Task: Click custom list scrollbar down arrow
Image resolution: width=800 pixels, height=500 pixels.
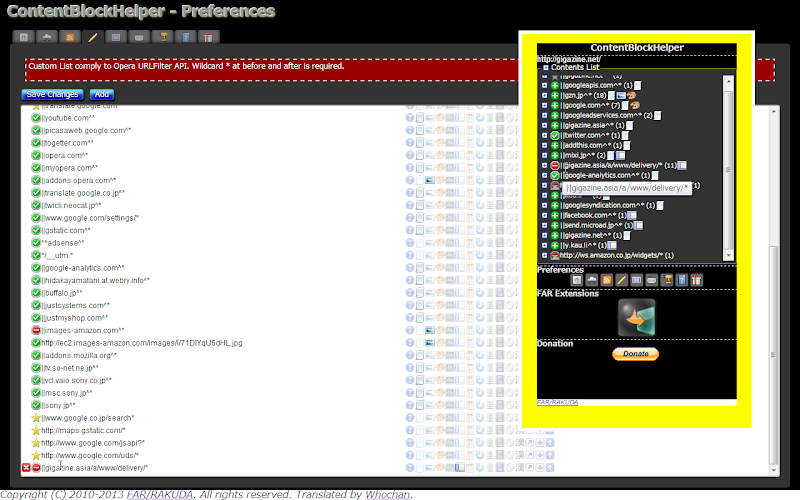Action: point(774,470)
